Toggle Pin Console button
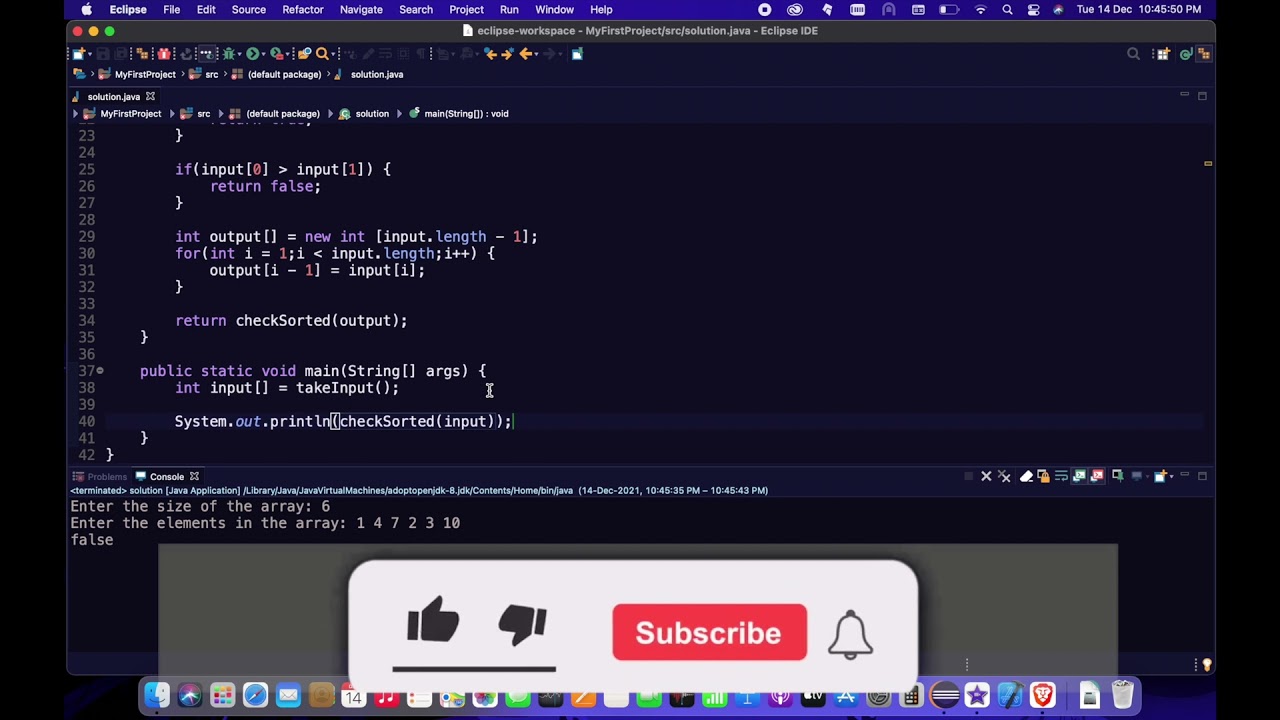The width and height of the screenshot is (1280, 720). click(x=1118, y=476)
